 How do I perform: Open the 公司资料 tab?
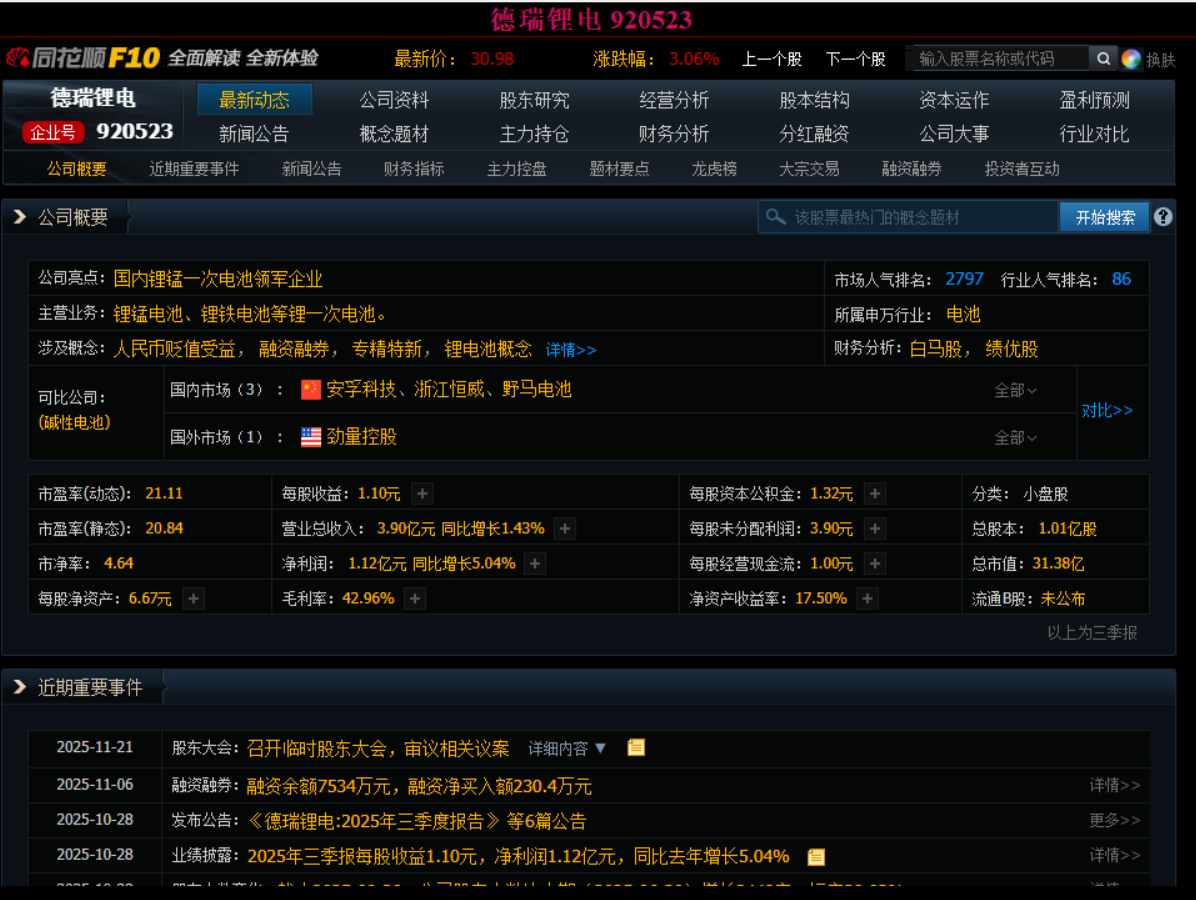pos(394,100)
